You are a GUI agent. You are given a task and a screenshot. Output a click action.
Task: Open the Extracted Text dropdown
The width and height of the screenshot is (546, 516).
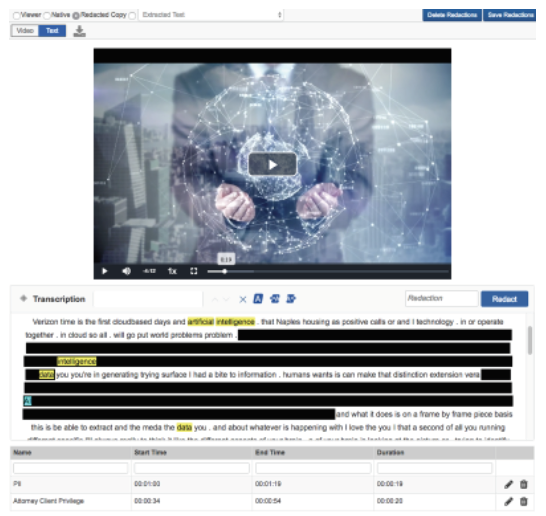211,15
